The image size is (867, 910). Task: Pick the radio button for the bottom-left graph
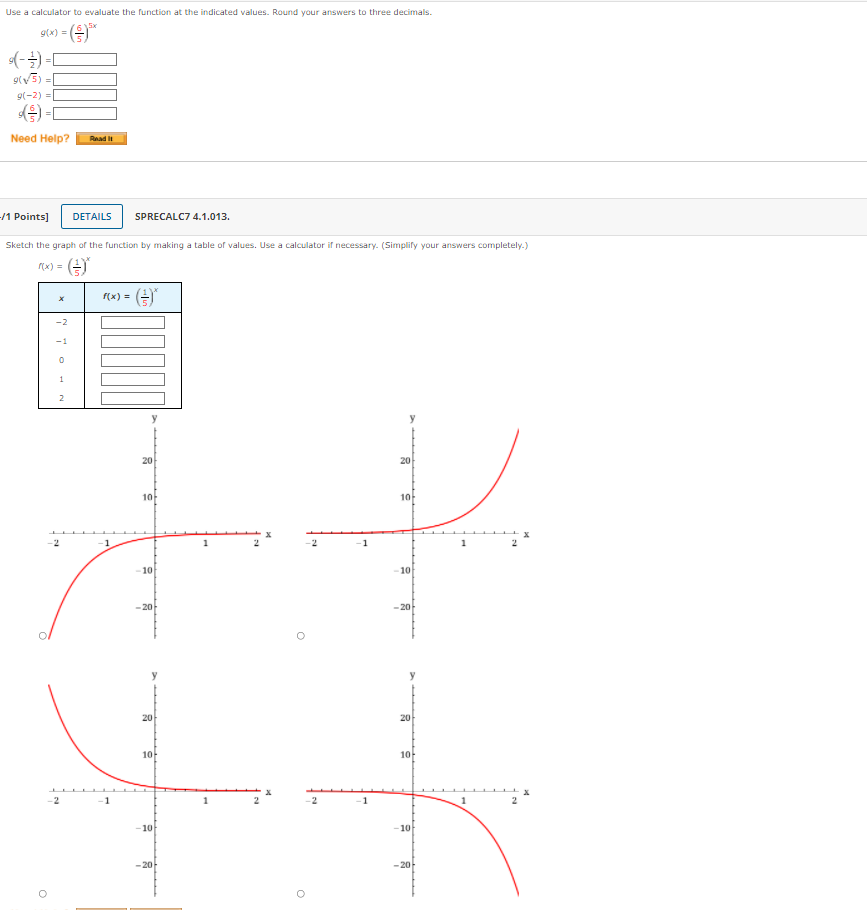[42, 893]
